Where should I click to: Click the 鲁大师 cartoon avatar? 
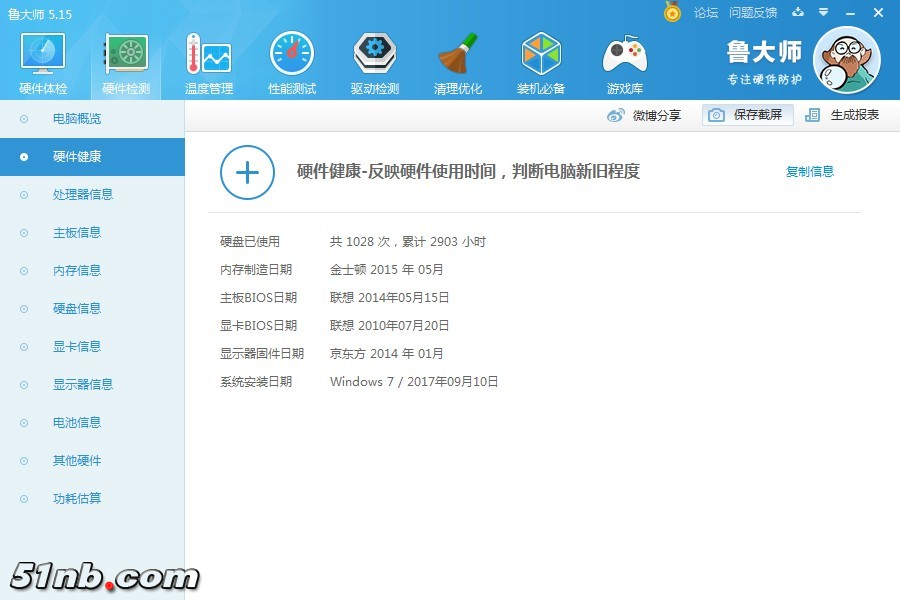point(846,60)
